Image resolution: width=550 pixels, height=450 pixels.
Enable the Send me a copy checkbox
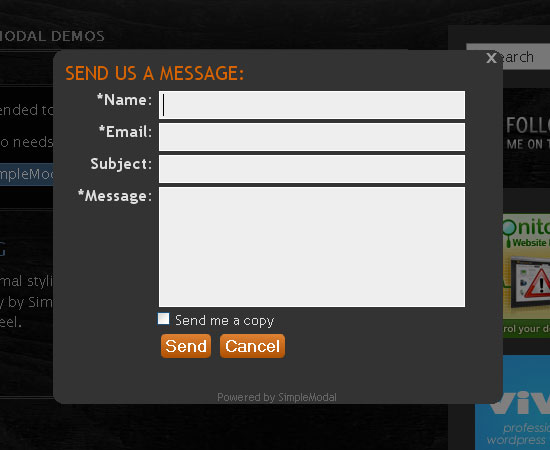[x=163, y=319]
